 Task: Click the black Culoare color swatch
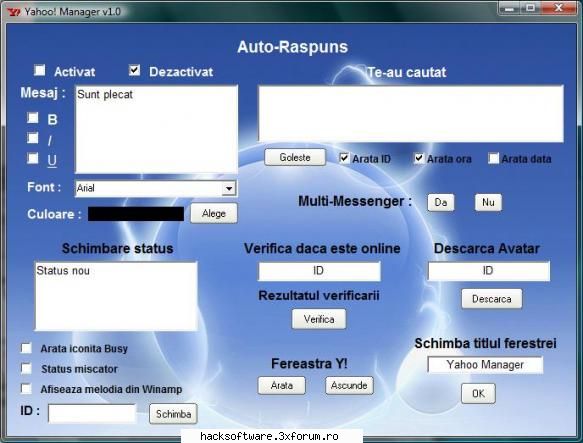pyautogui.click(x=136, y=214)
